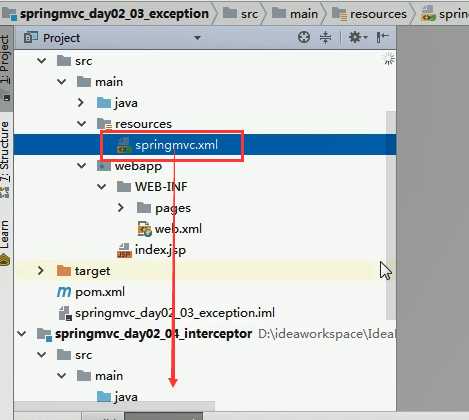Screen dimensions: 469x420
Task: Expand the pages folder
Action: click(121, 208)
